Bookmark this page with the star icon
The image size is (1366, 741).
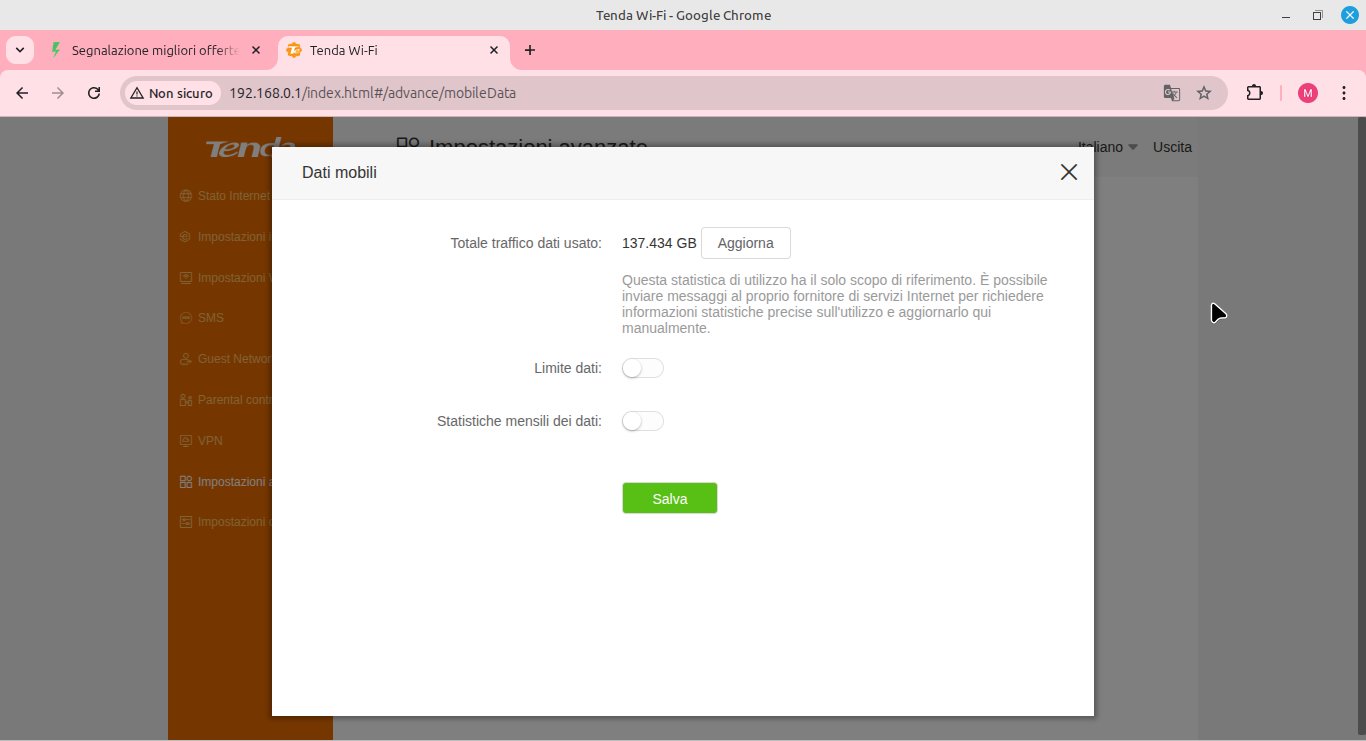(1204, 93)
